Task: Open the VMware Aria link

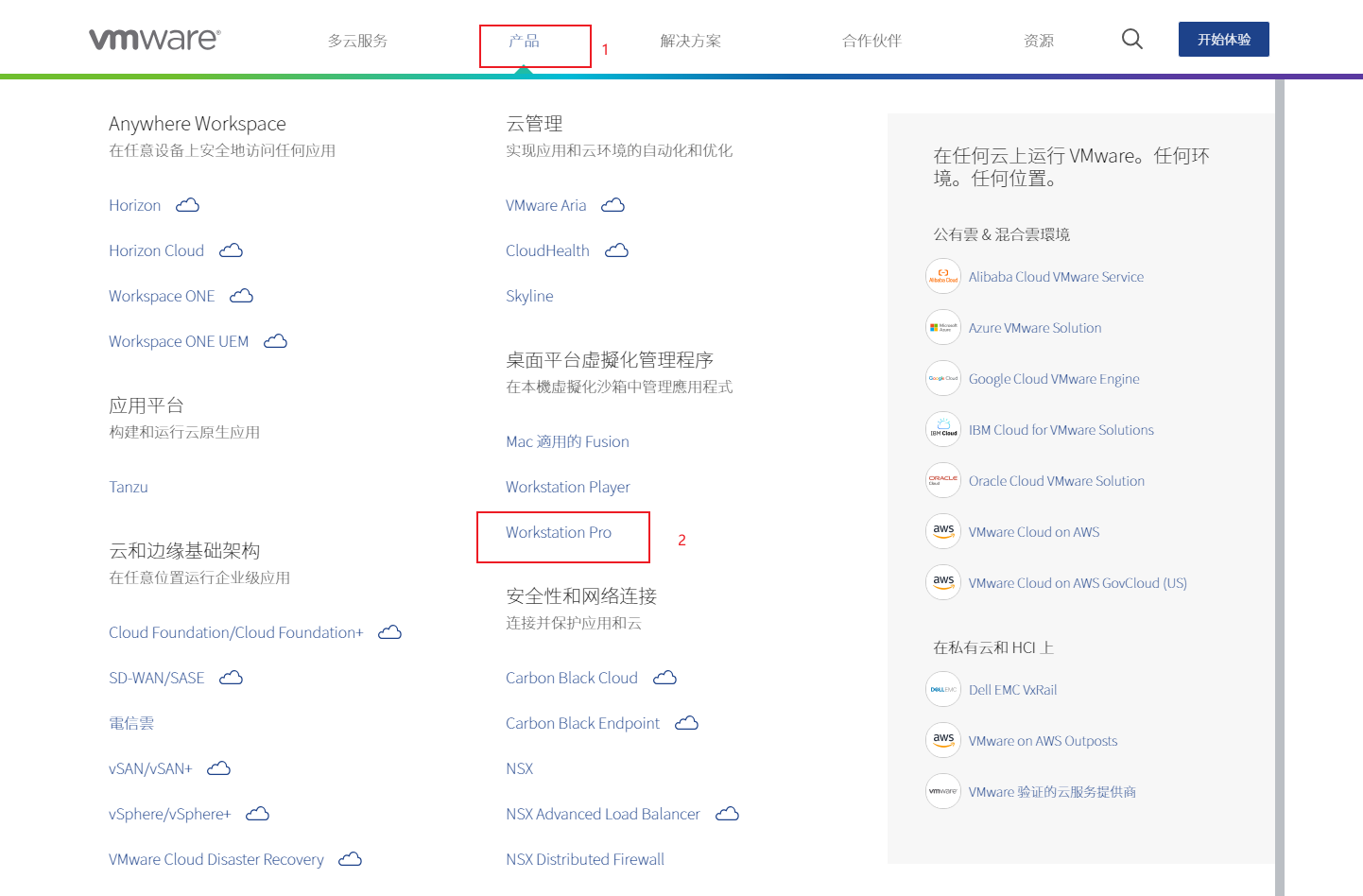Action: pos(546,205)
